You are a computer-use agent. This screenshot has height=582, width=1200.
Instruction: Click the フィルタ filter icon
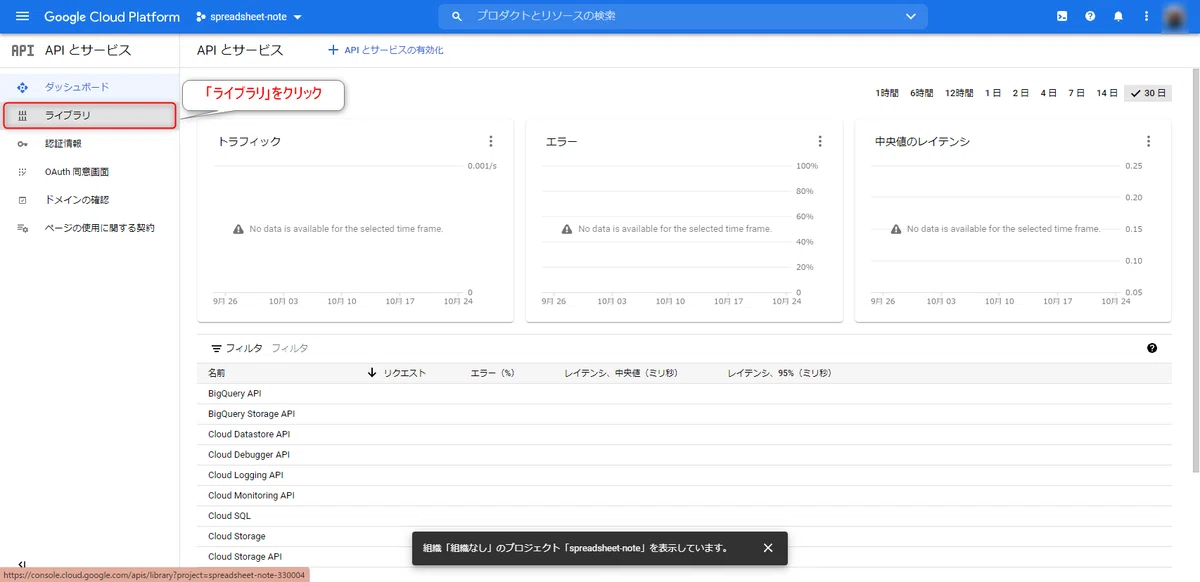pos(216,348)
